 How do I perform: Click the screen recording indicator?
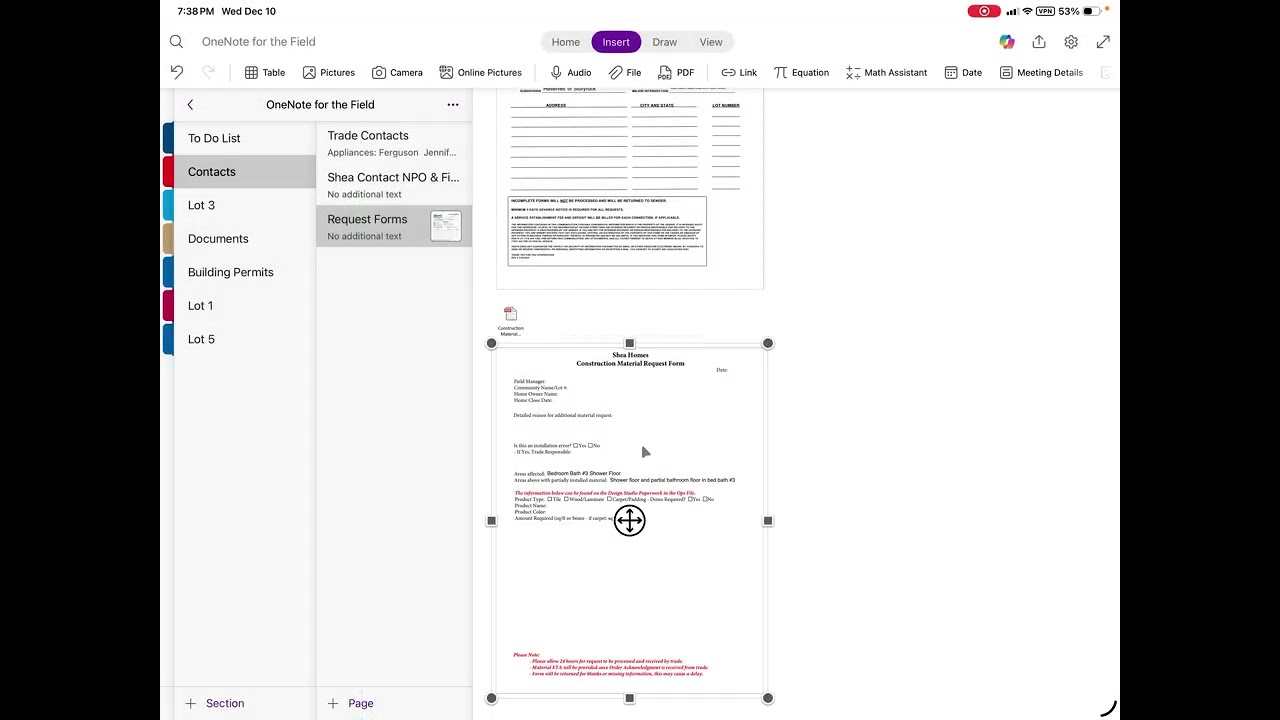(x=984, y=11)
